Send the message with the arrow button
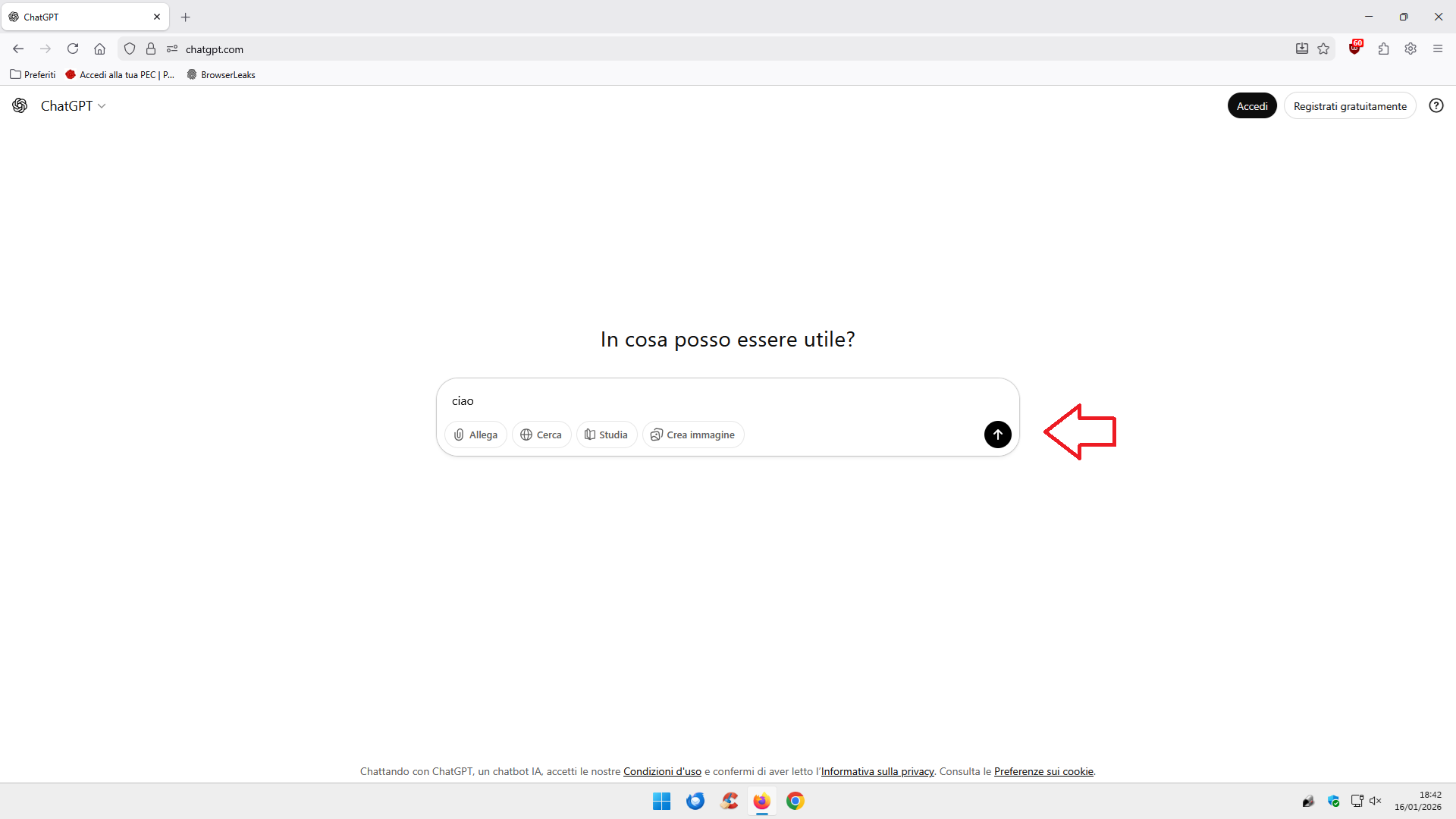Image resolution: width=1456 pixels, height=819 pixels. click(997, 435)
